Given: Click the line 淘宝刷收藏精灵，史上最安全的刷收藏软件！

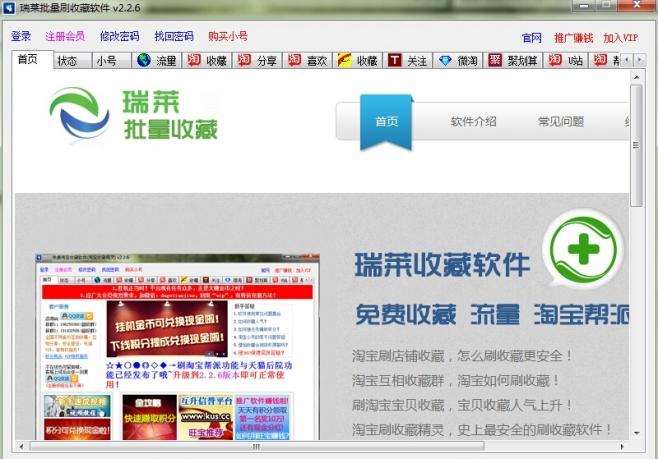Looking at the screenshot, I should coord(483,430).
